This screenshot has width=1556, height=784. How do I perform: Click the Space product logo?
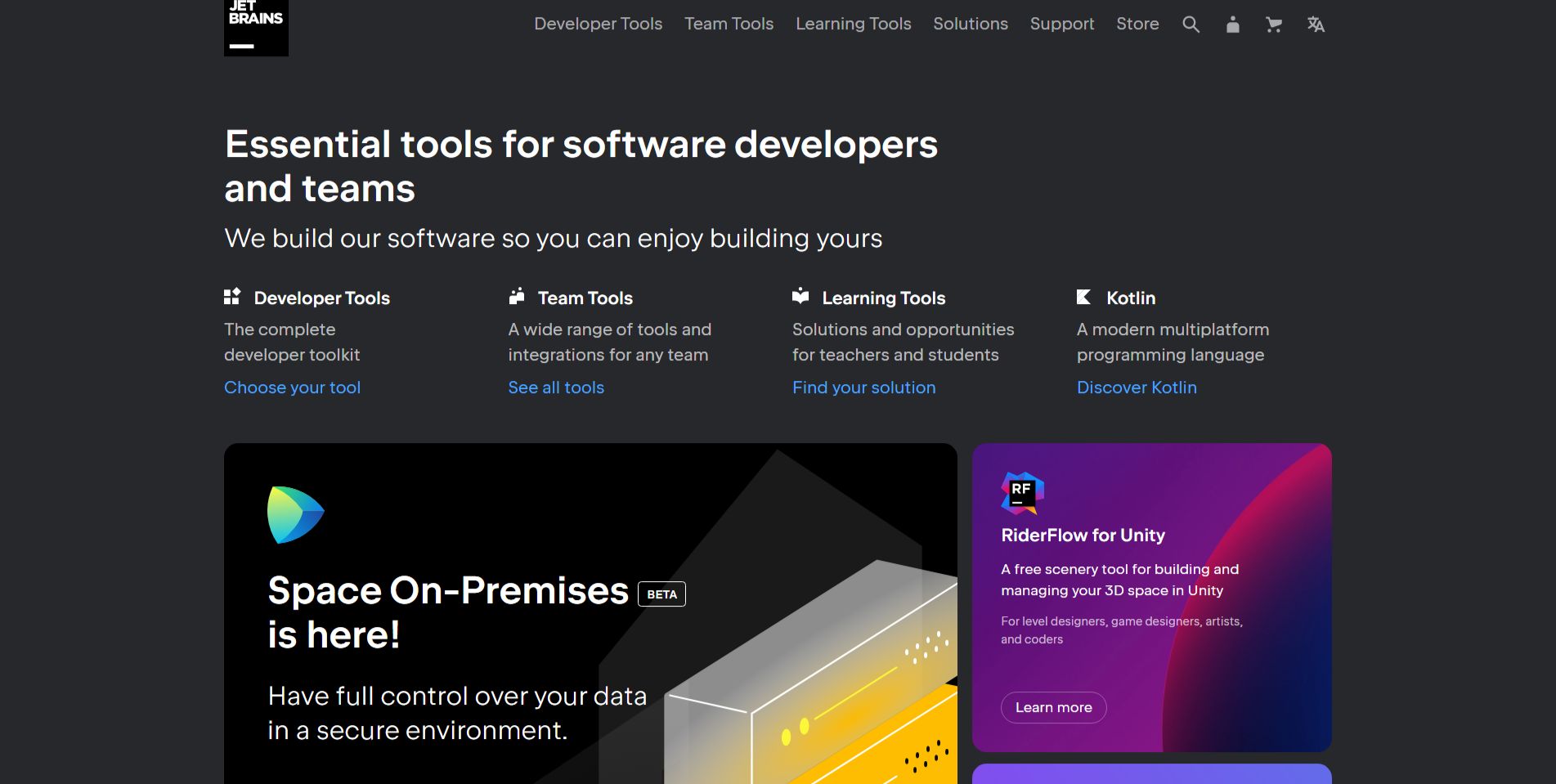296,515
